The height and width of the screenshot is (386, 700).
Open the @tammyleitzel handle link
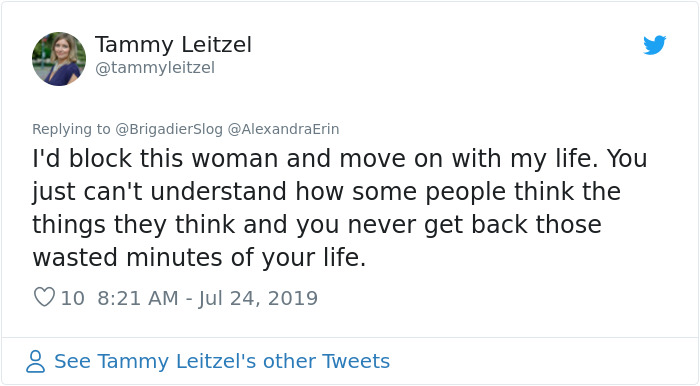[x=155, y=68]
